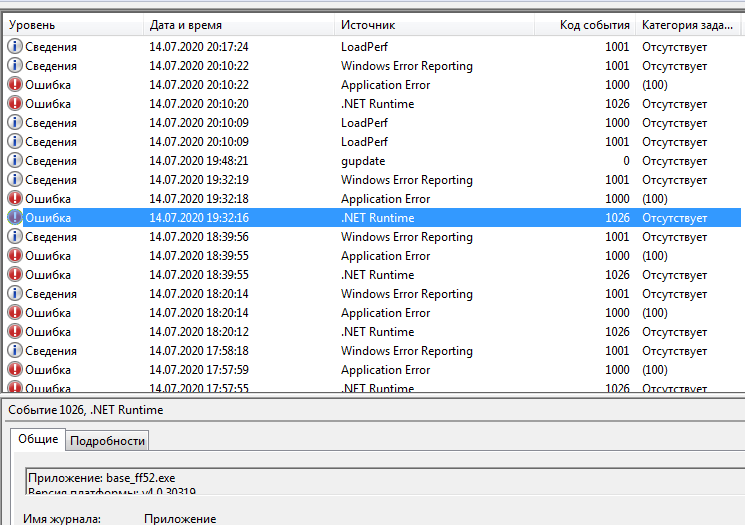Viewport: 745px width, 525px height.
Task: Switch to the Общие tab
Action: coord(38,439)
